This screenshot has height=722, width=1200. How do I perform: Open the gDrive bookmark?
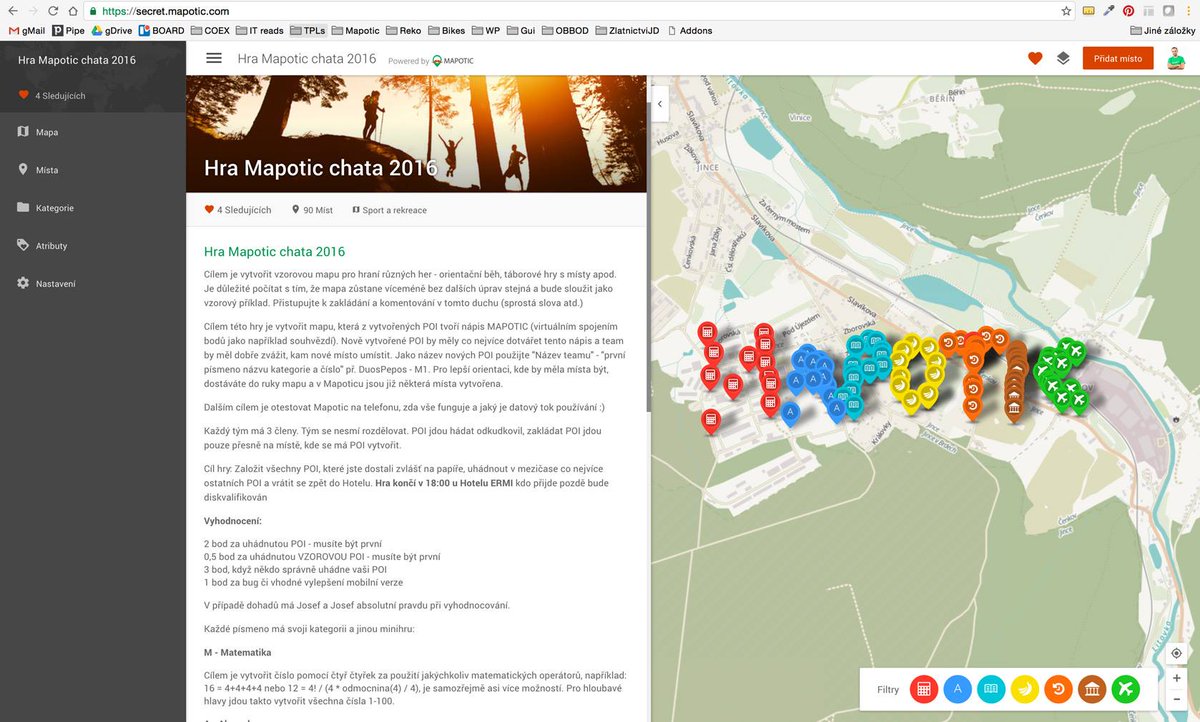click(112, 30)
